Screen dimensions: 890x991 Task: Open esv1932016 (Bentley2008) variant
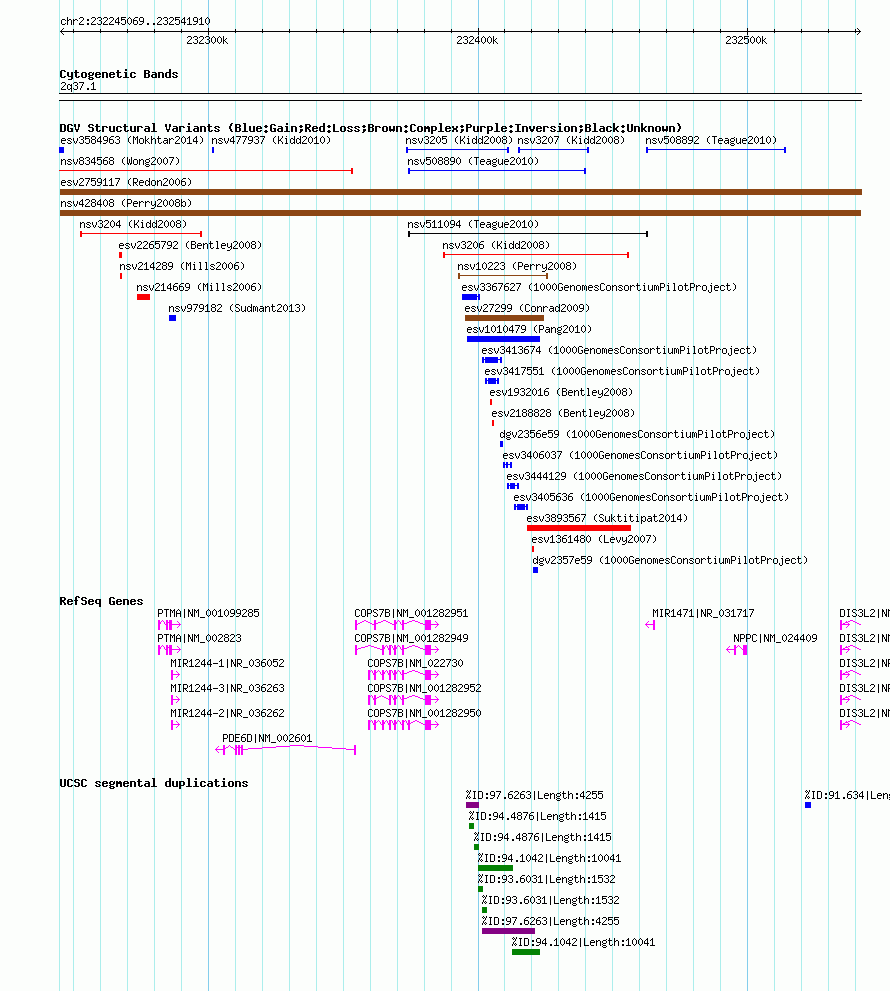[561, 392]
